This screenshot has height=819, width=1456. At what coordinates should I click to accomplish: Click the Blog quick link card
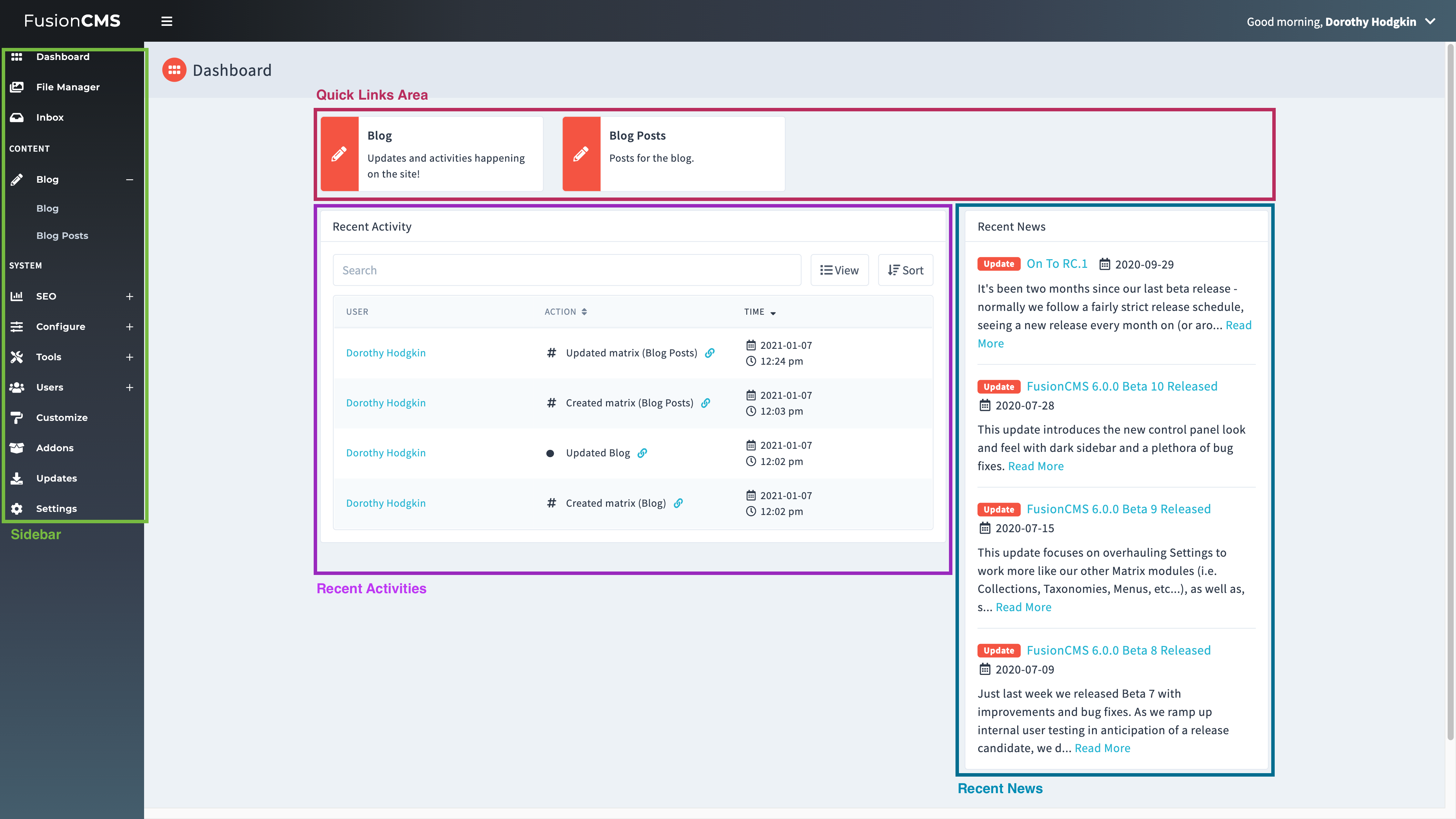coord(432,154)
